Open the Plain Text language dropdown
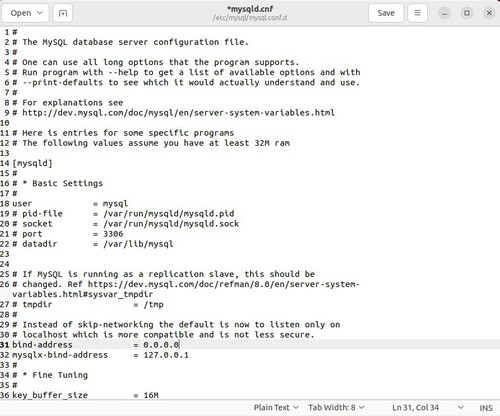 [276, 407]
